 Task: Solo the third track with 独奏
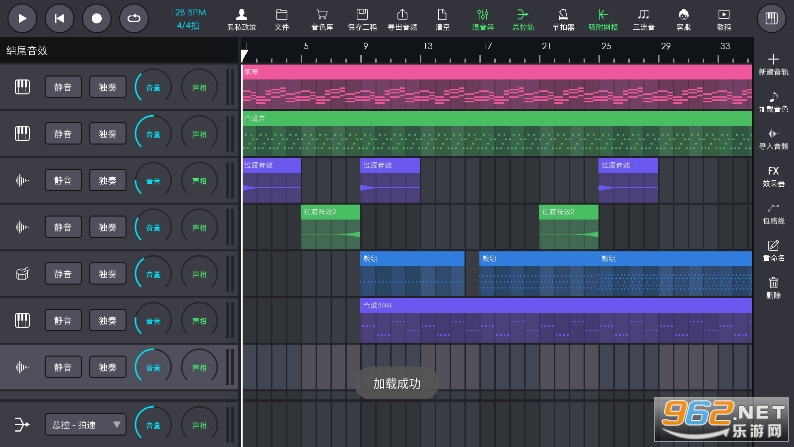click(107, 181)
